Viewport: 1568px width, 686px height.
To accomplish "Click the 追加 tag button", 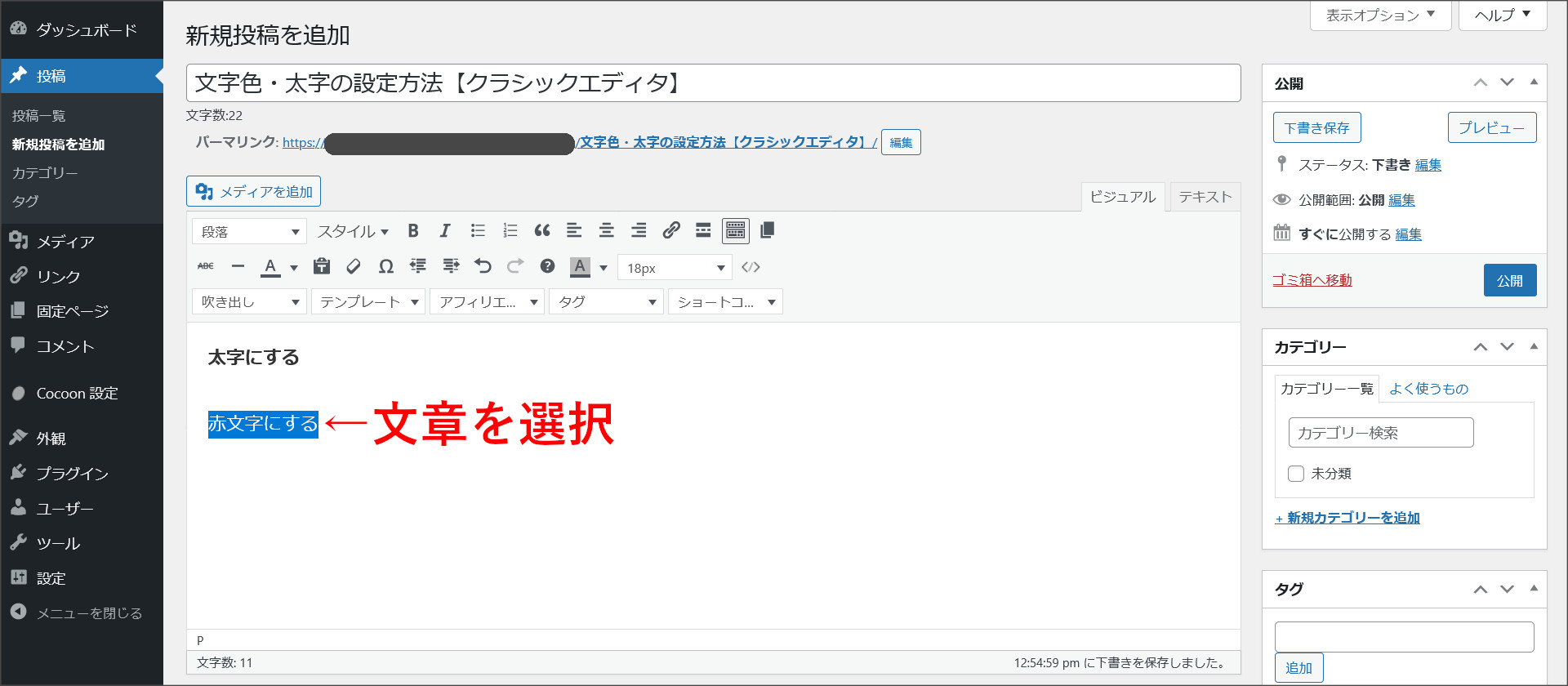I will 1298,668.
